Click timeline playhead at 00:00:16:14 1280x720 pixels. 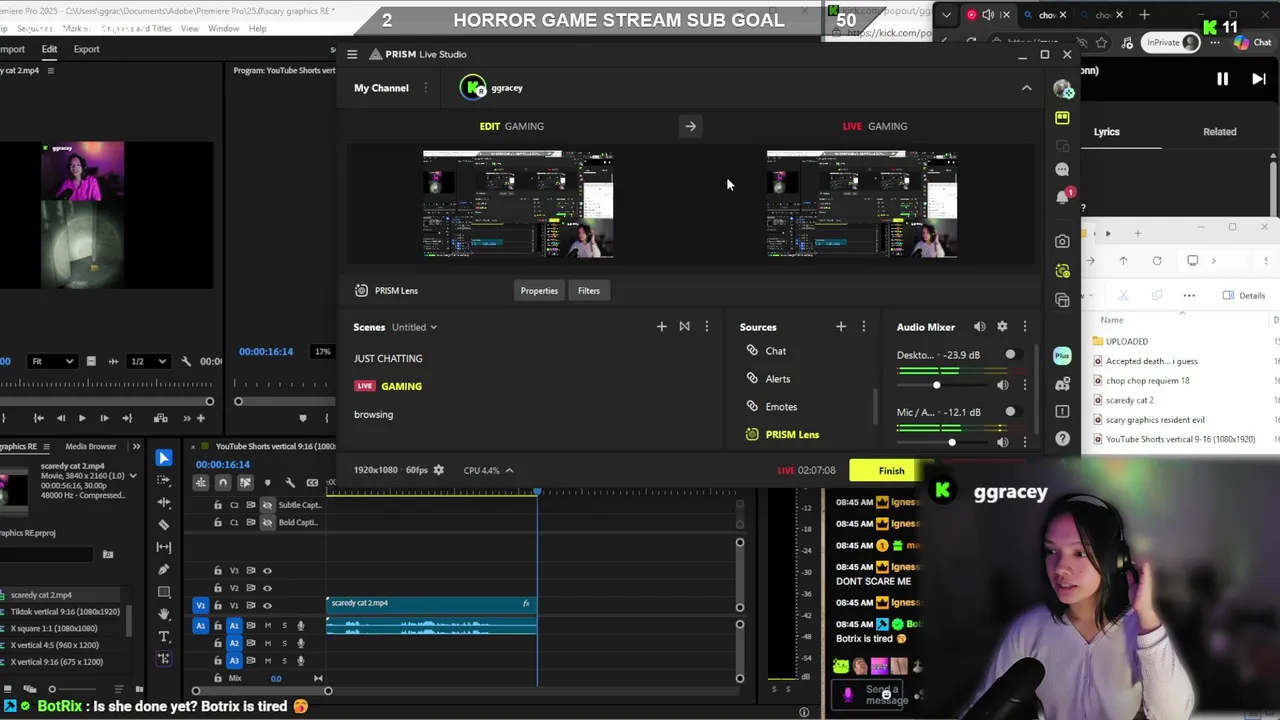pos(537,492)
